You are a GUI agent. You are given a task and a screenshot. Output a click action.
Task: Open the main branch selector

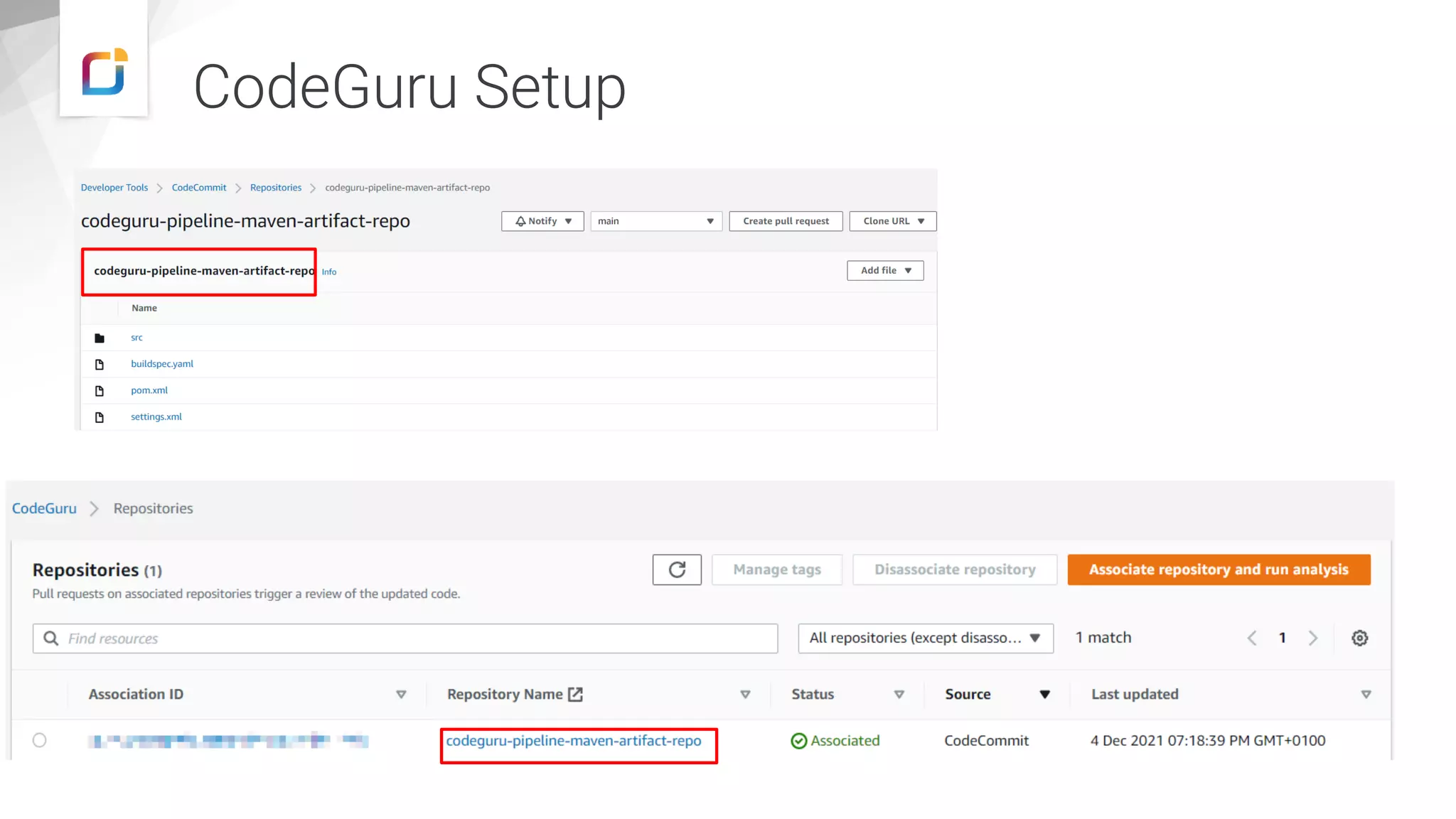coord(655,221)
